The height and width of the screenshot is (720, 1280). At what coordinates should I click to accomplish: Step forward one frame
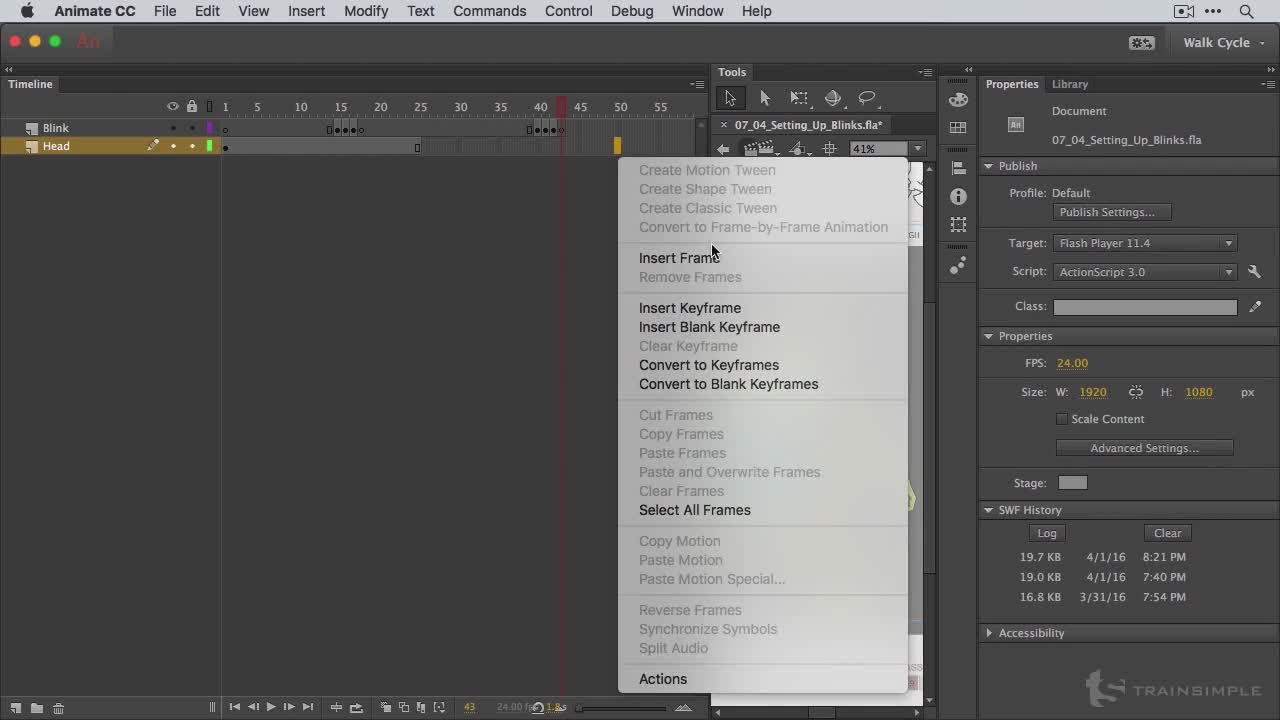pos(289,707)
